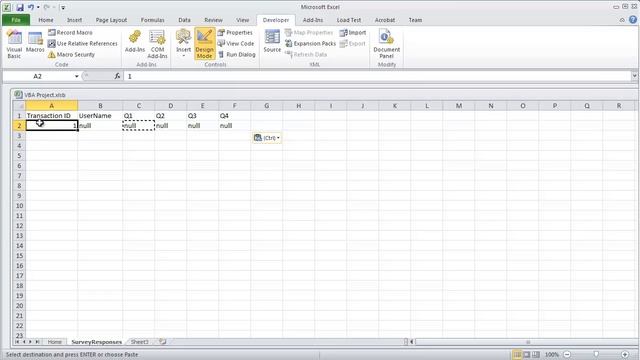Click the zoom in plus button
The height and width of the screenshot is (360, 640).
pyautogui.click(x=625, y=355)
